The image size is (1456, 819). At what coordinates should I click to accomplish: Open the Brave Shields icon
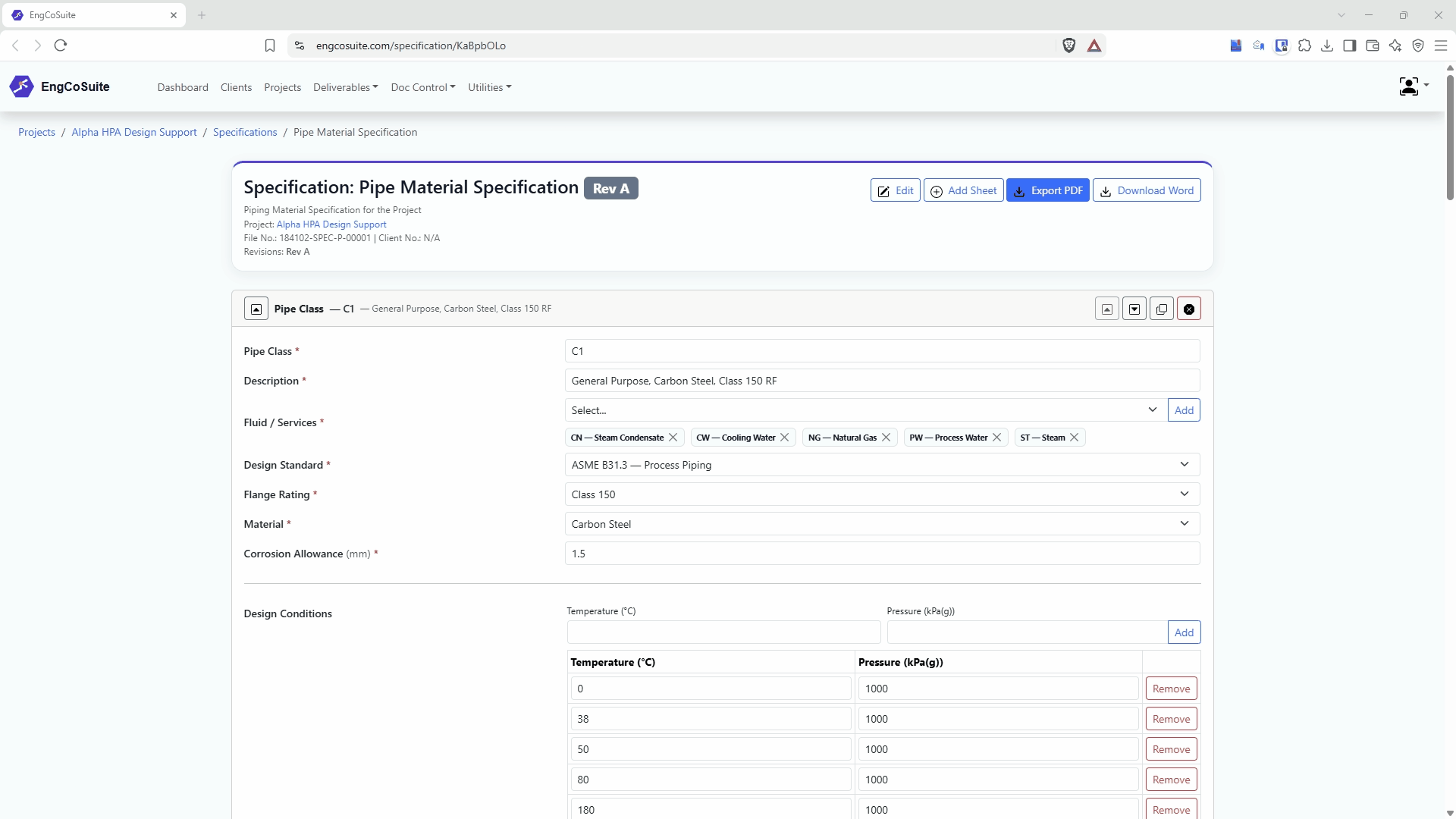1069,45
